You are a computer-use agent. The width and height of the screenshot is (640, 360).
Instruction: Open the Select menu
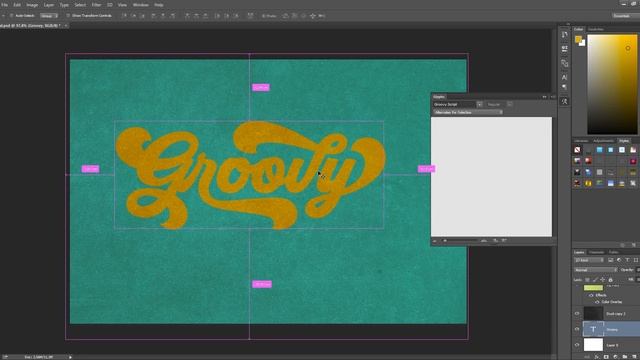click(x=80, y=5)
